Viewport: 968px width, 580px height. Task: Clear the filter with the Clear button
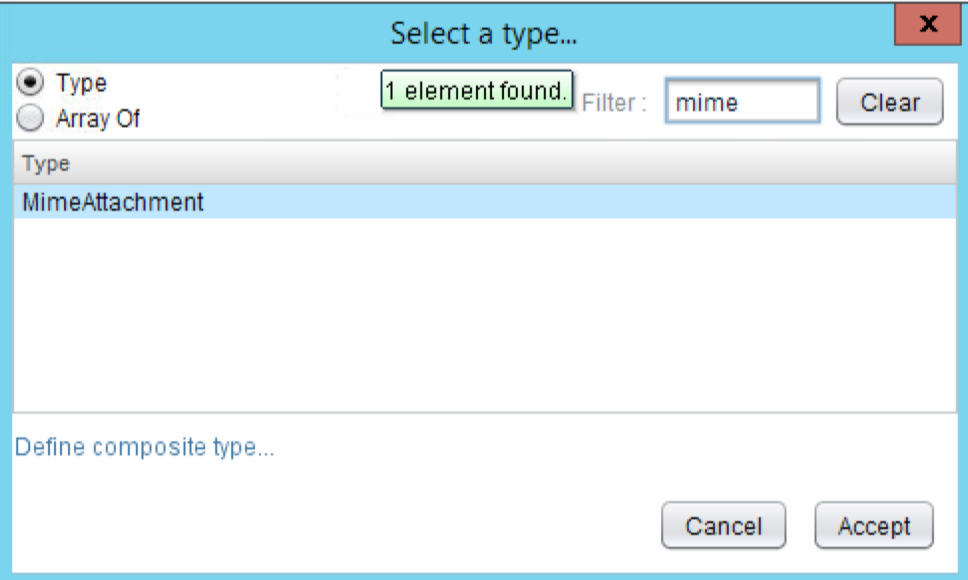click(890, 102)
